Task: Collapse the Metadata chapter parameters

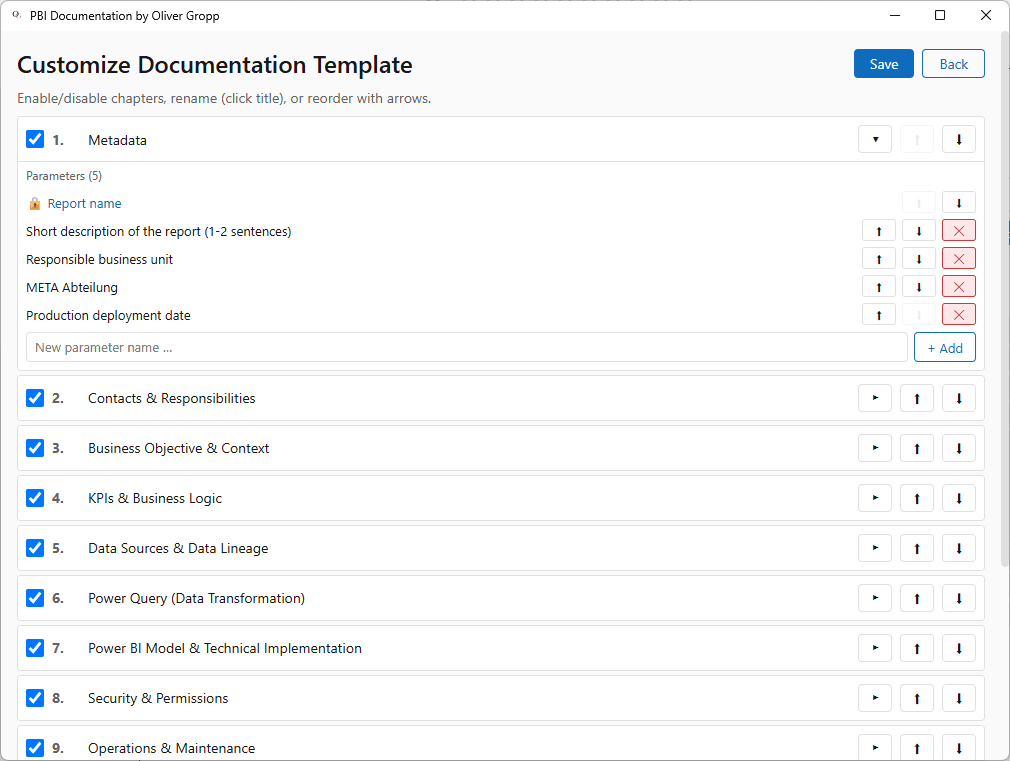Action: (875, 140)
